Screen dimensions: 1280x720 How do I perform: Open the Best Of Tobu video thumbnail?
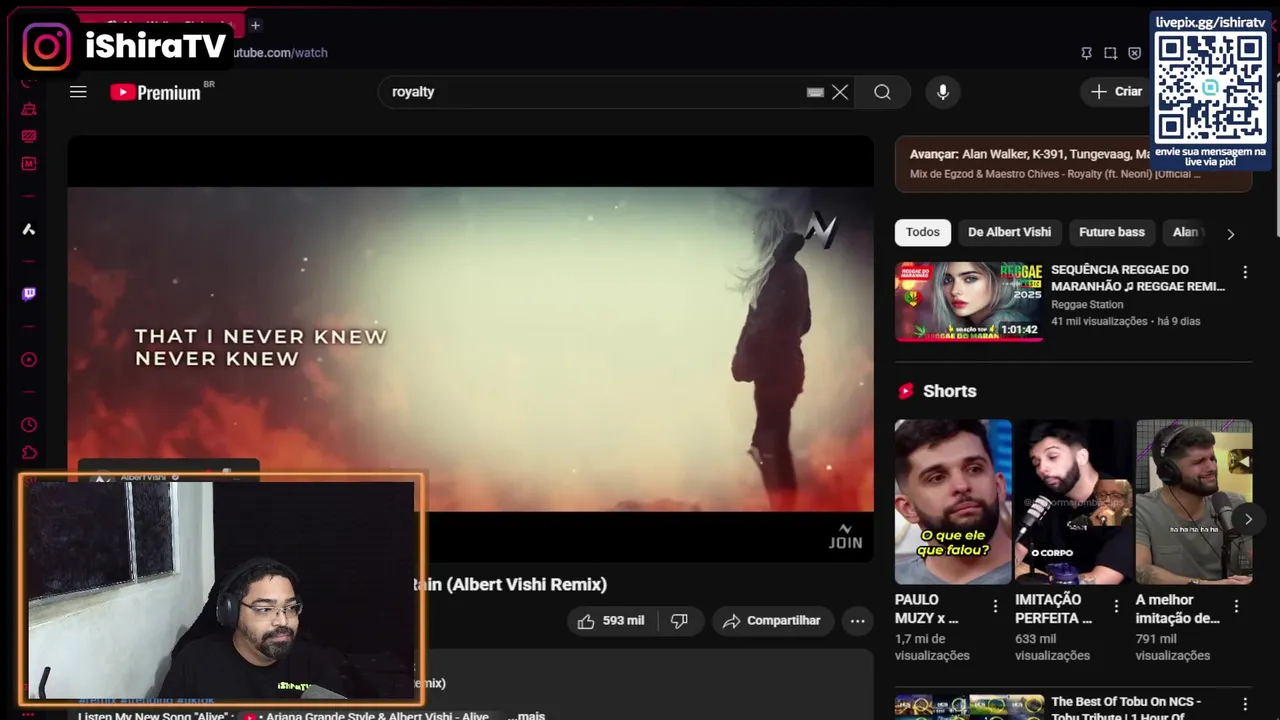[x=968, y=707]
